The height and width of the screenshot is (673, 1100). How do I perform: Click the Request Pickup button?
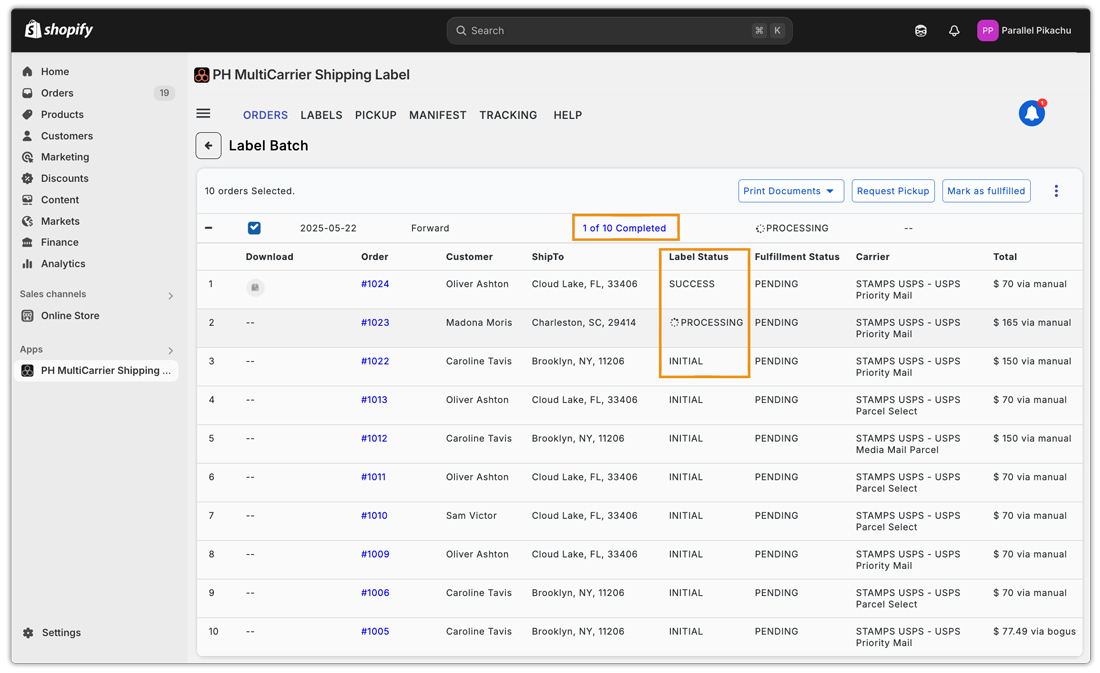(892, 191)
